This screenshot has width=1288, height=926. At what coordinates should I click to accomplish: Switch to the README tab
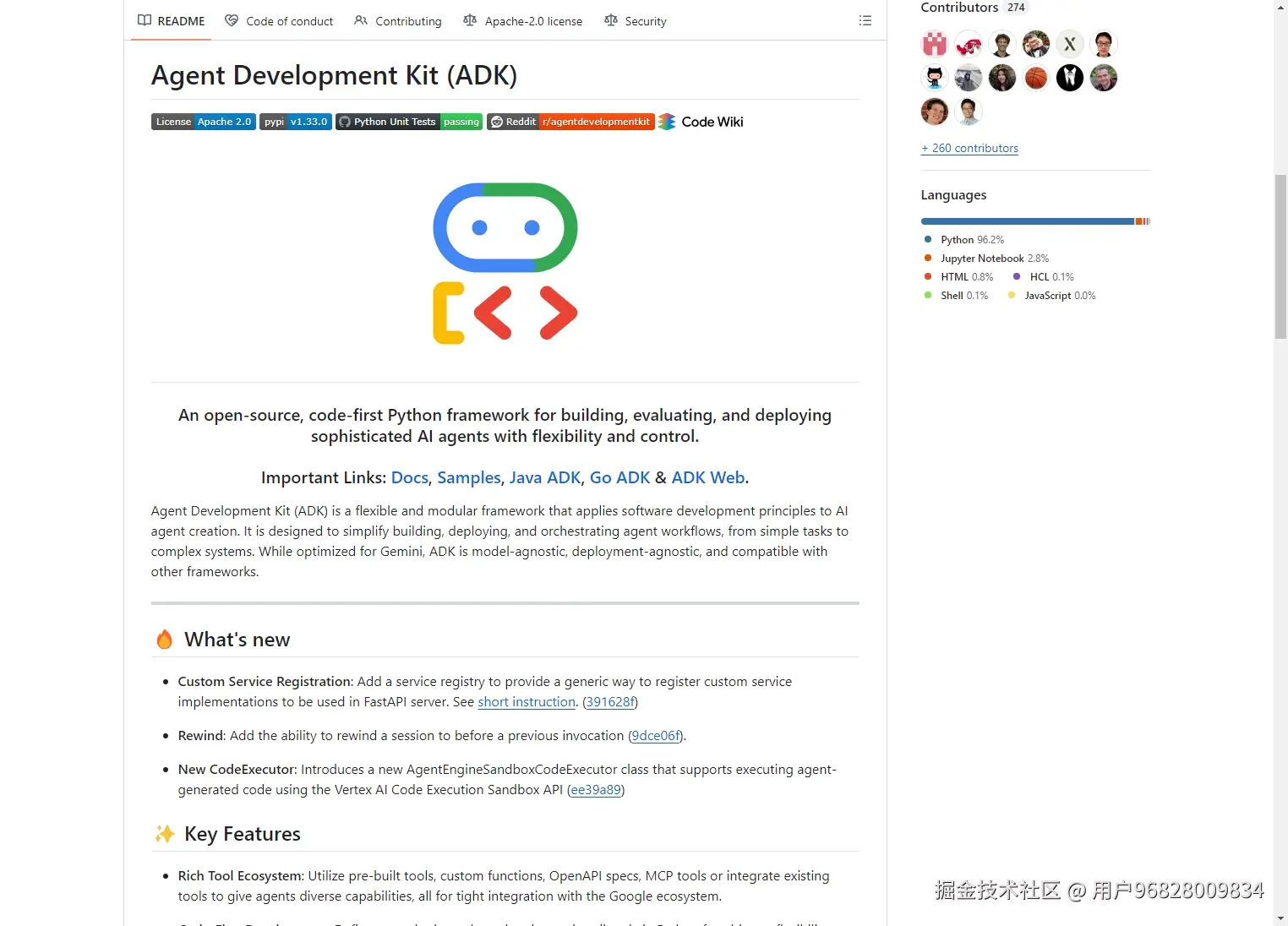click(x=172, y=20)
